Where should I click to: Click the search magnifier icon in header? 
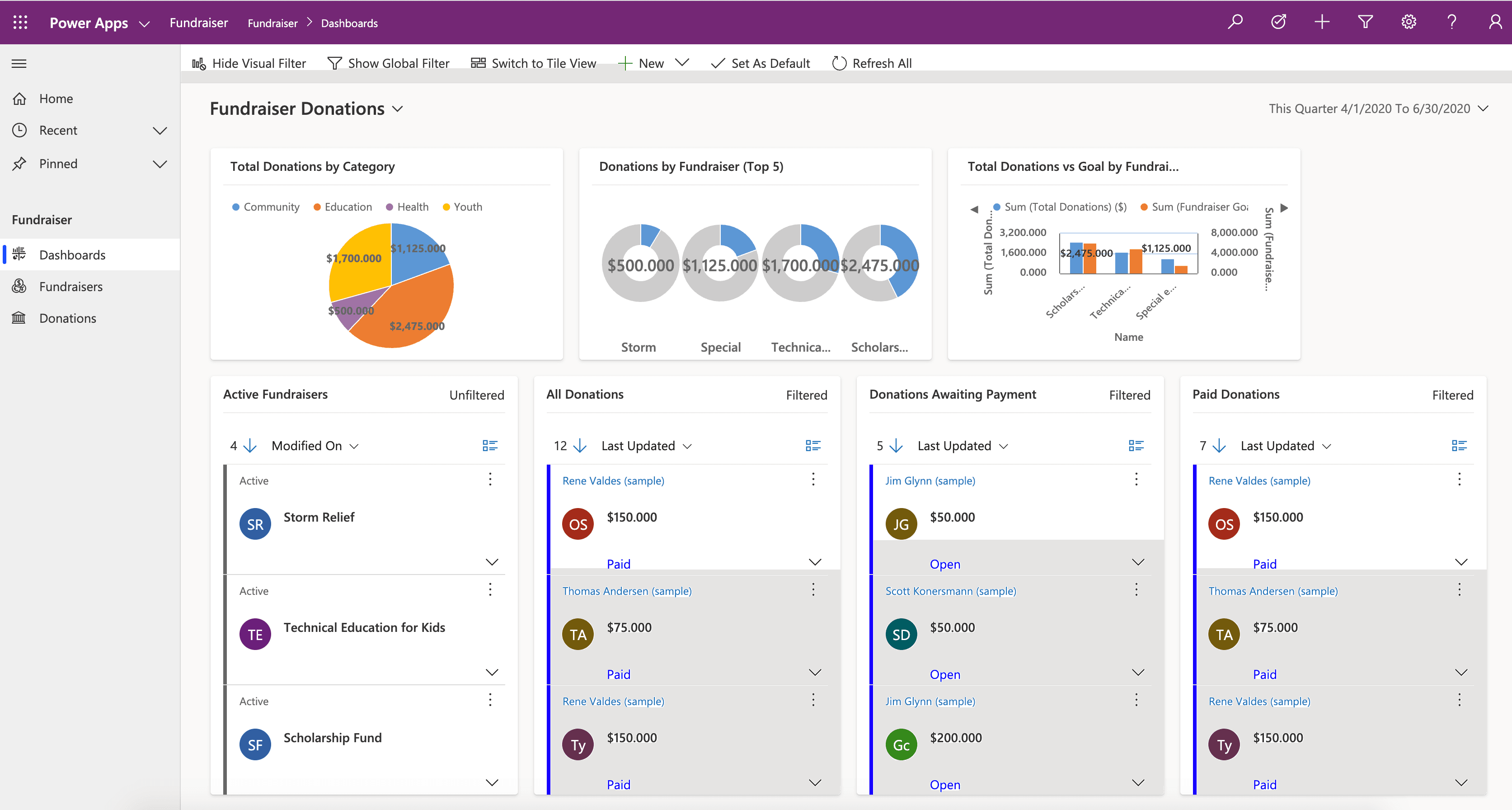point(1235,22)
